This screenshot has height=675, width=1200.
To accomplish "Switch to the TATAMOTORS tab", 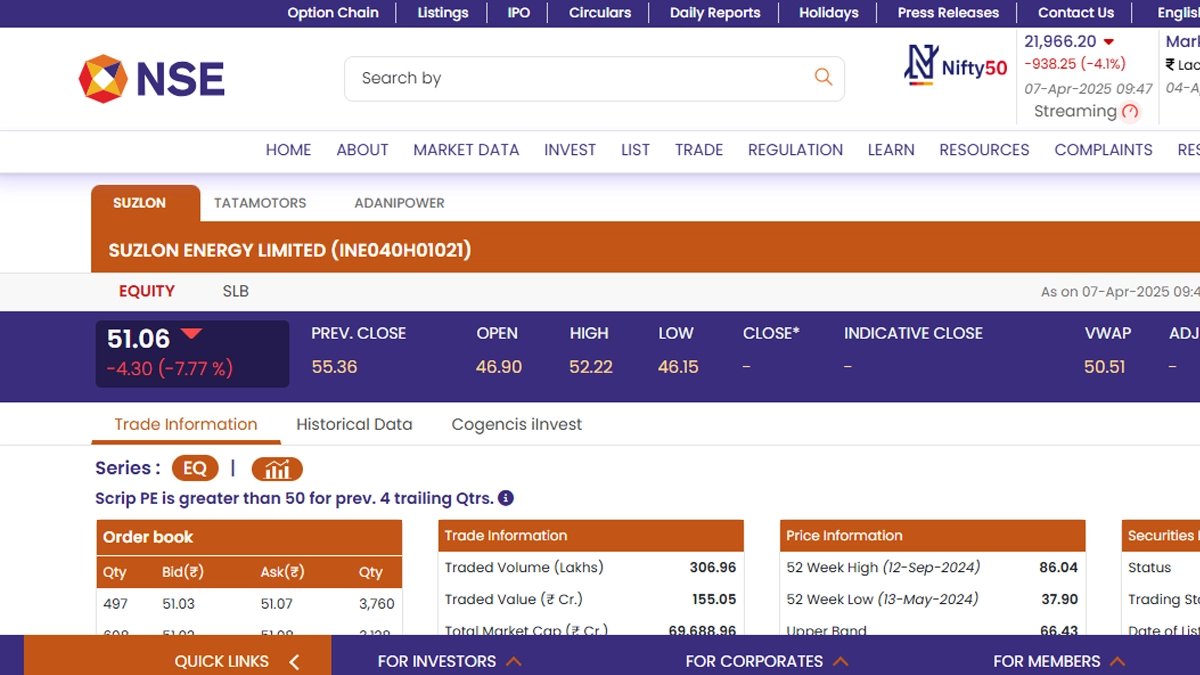I will pos(260,203).
